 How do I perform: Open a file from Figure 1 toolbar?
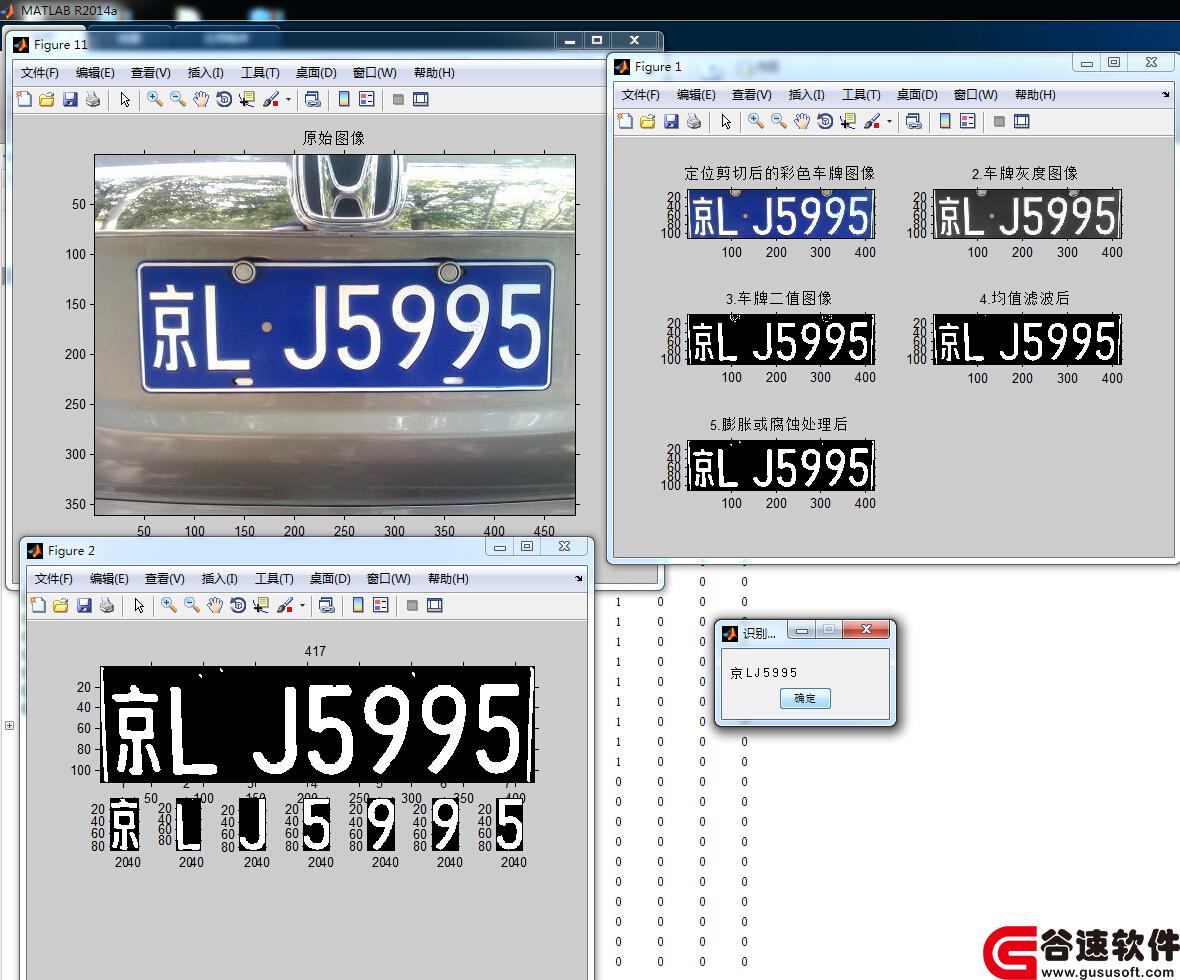coord(648,121)
